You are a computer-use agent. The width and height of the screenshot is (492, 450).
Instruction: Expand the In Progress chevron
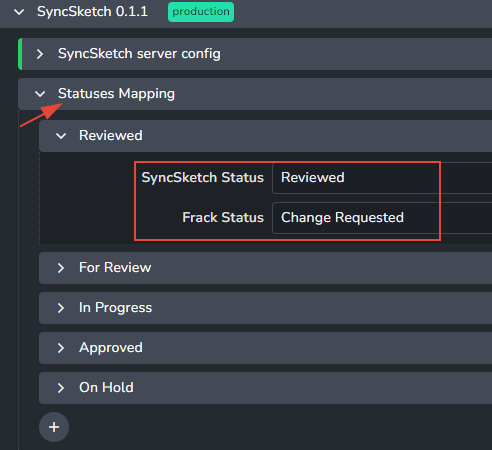[x=61, y=308]
